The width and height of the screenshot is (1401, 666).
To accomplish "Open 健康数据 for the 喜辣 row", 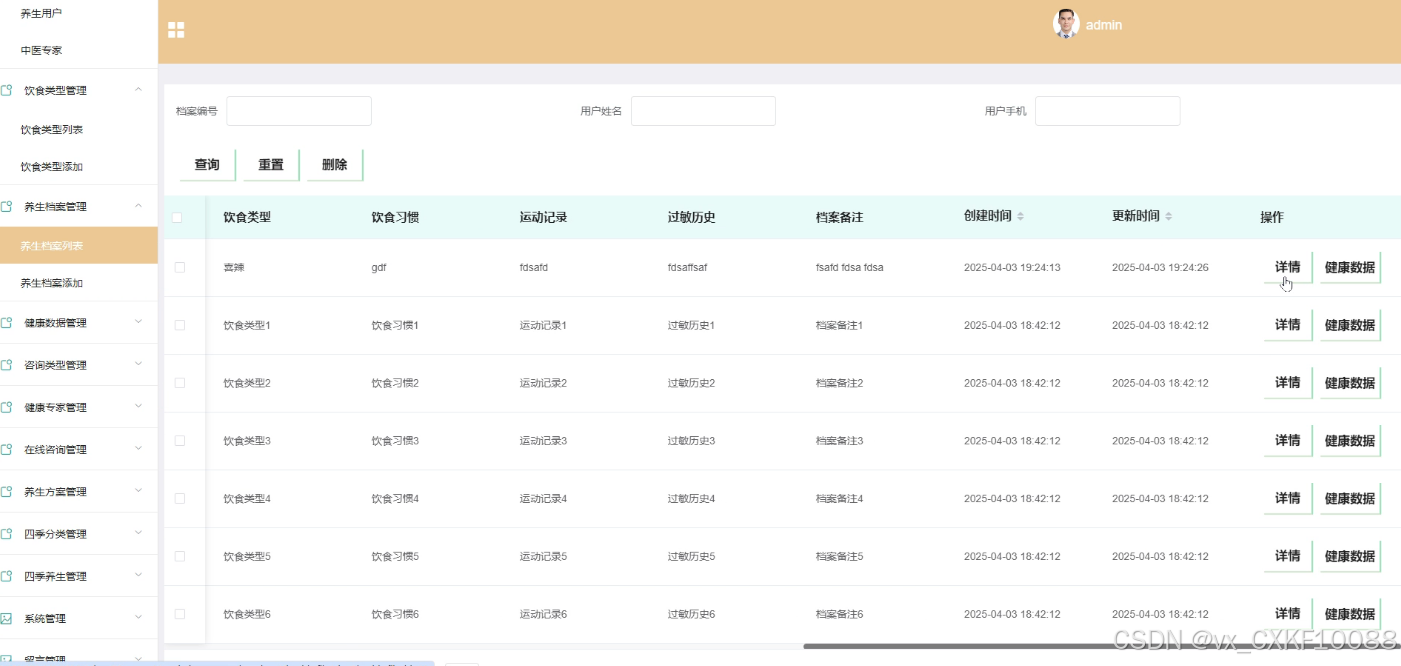I will (x=1350, y=267).
